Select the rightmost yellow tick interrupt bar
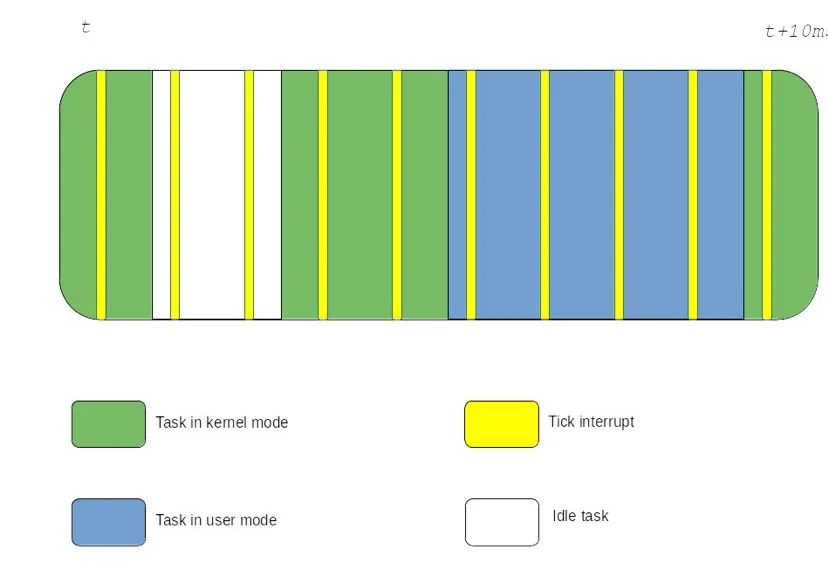 pyautogui.click(x=767, y=195)
